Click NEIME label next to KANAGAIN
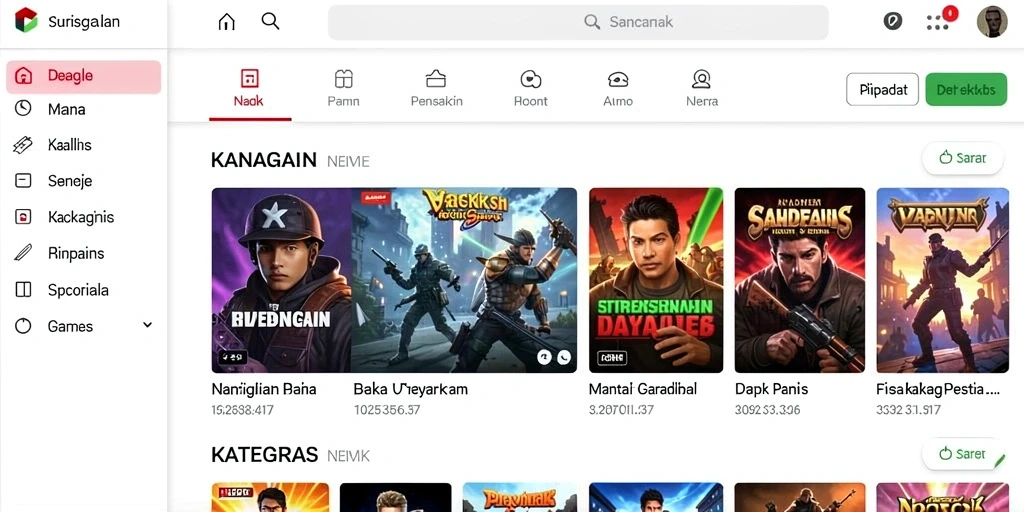 (x=348, y=161)
